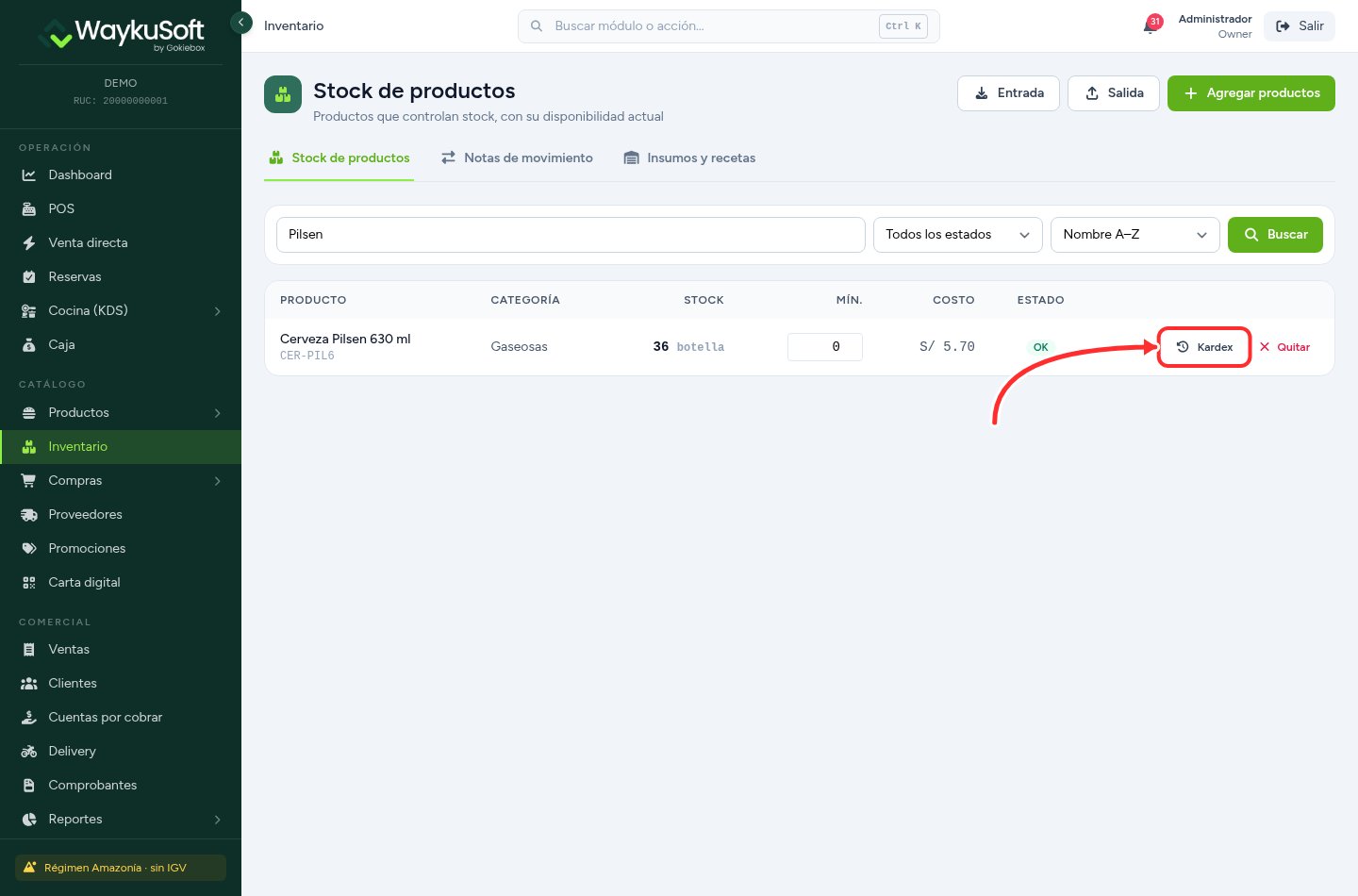
Task: Click Quitar for Cerveza Pilsen 630 ml
Action: (x=1284, y=347)
